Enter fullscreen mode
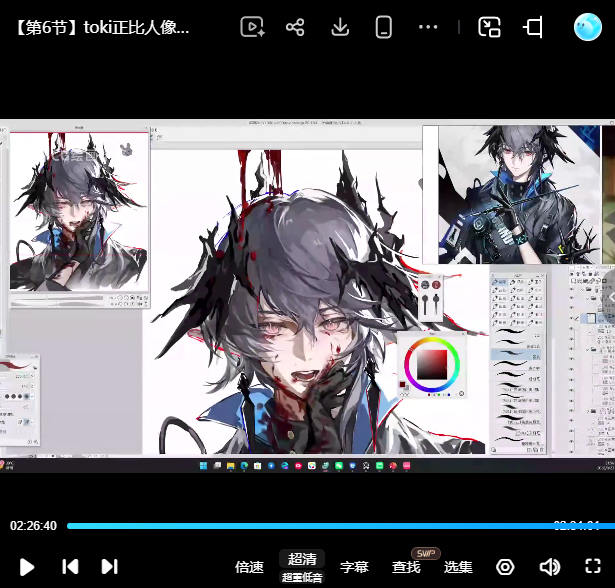 click(x=593, y=566)
